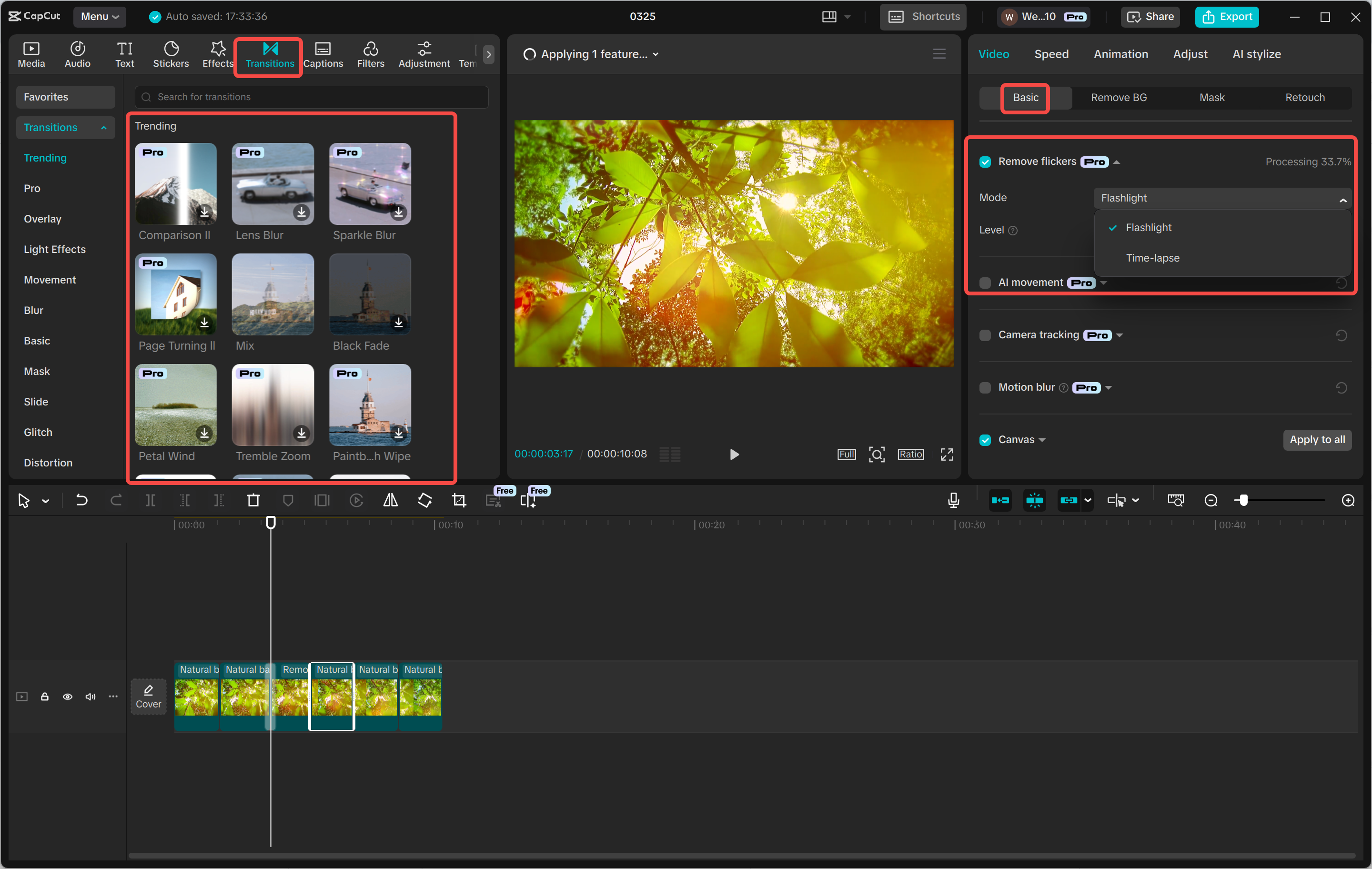This screenshot has width=1372, height=869.
Task: Open the Captions panel
Action: coord(323,55)
